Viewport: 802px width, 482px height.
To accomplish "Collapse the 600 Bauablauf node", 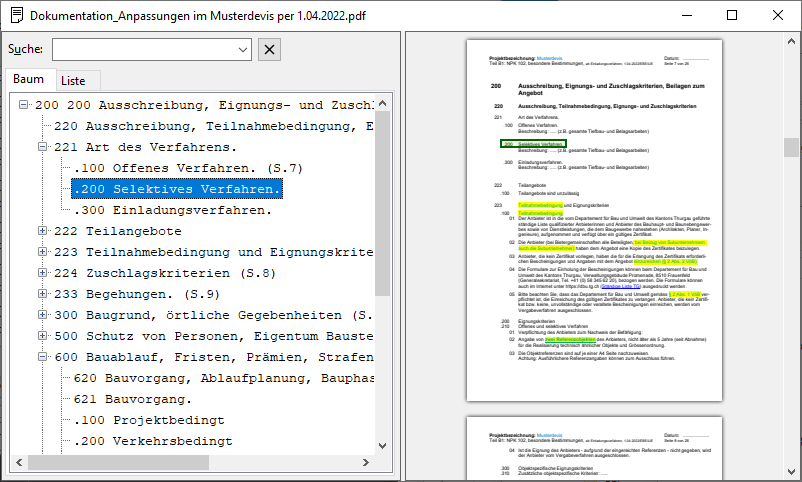I will click(x=43, y=357).
